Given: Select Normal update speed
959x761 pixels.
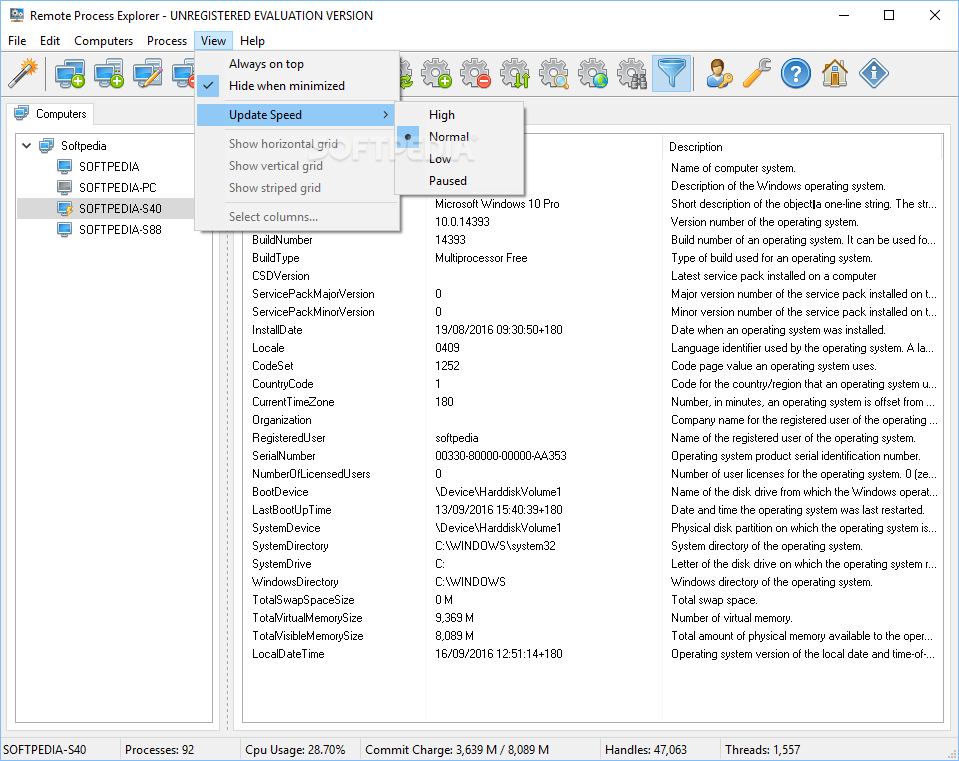Looking at the screenshot, I should tap(459, 137).
